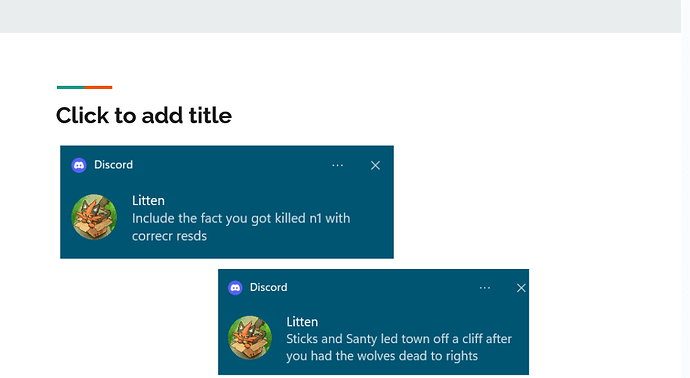
Task: Click the gray band above the slide
Action: click(x=340, y=16)
